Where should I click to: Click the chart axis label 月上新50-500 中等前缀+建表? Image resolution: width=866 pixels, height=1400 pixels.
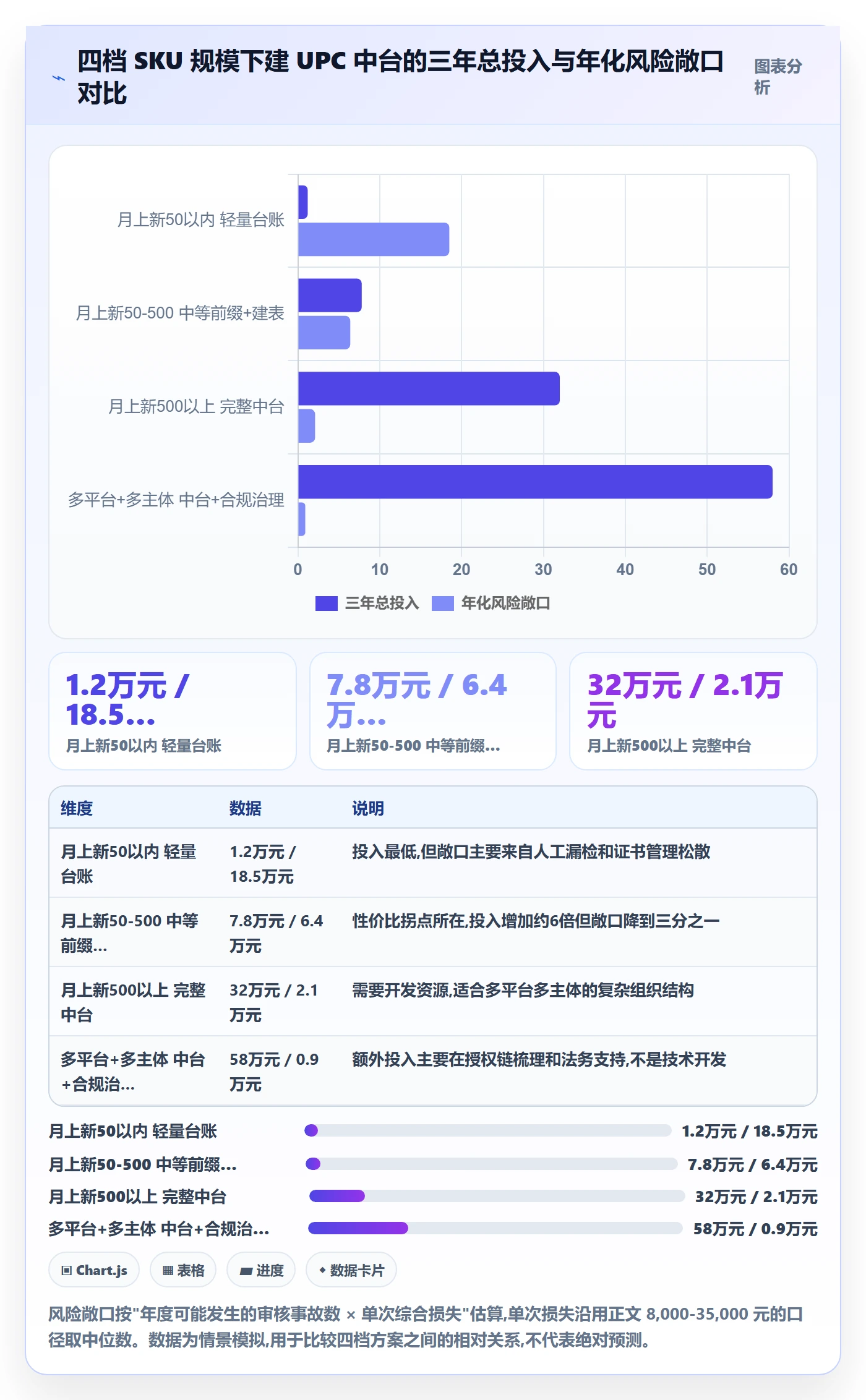coord(179,314)
